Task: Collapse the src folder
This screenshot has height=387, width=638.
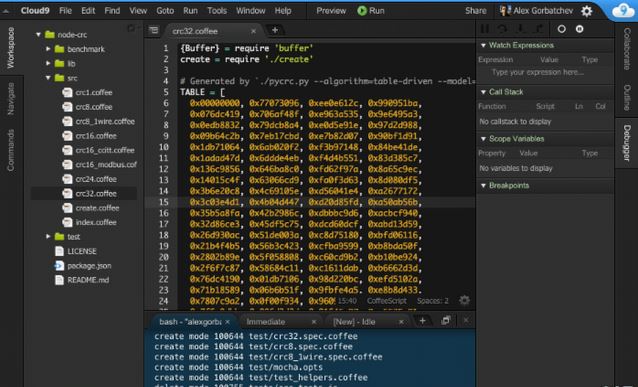Action: [x=48, y=78]
